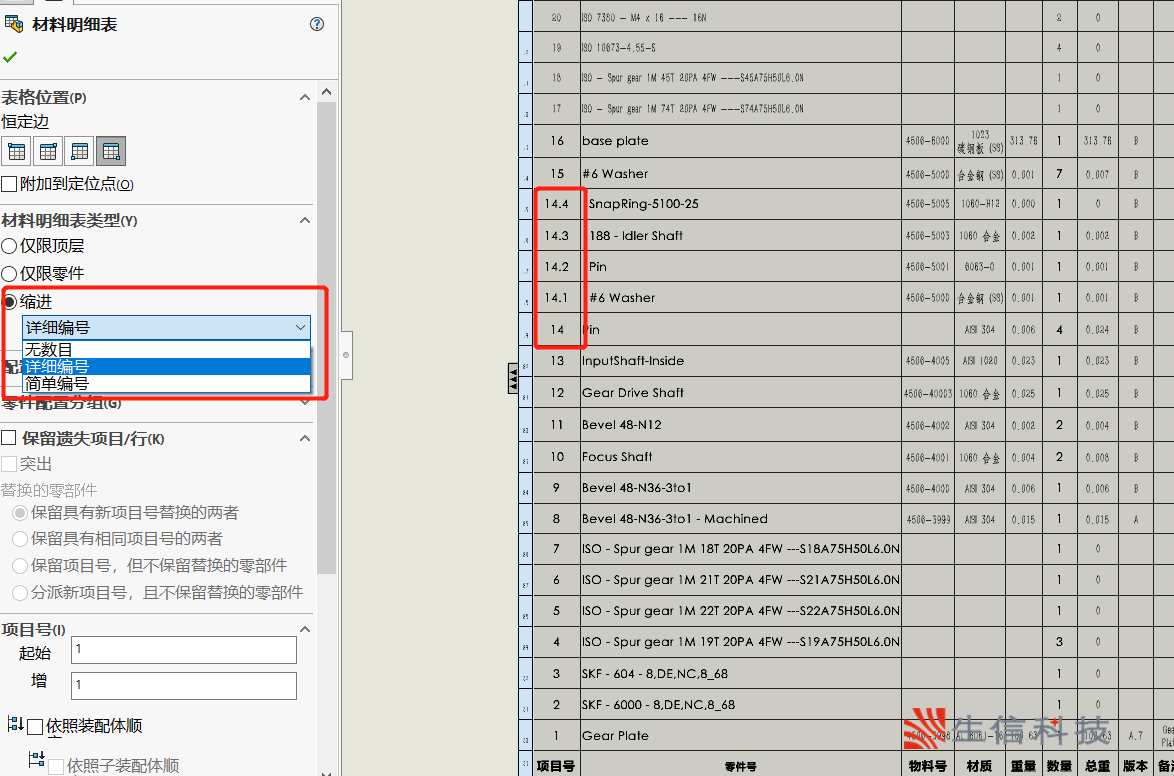1174x776 pixels.
Task: Select the top-left table anchor icon
Action: 17,150
